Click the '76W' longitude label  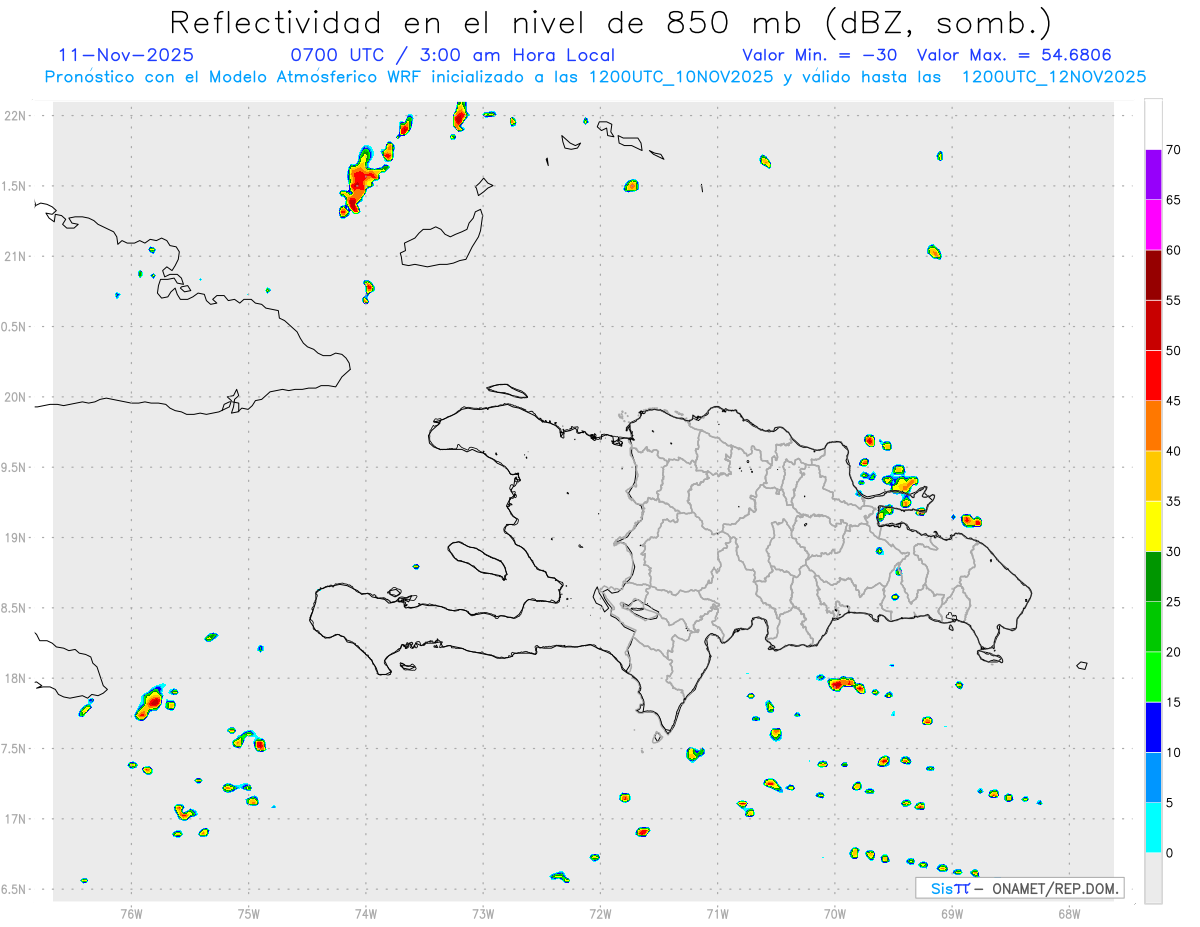pos(131,912)
